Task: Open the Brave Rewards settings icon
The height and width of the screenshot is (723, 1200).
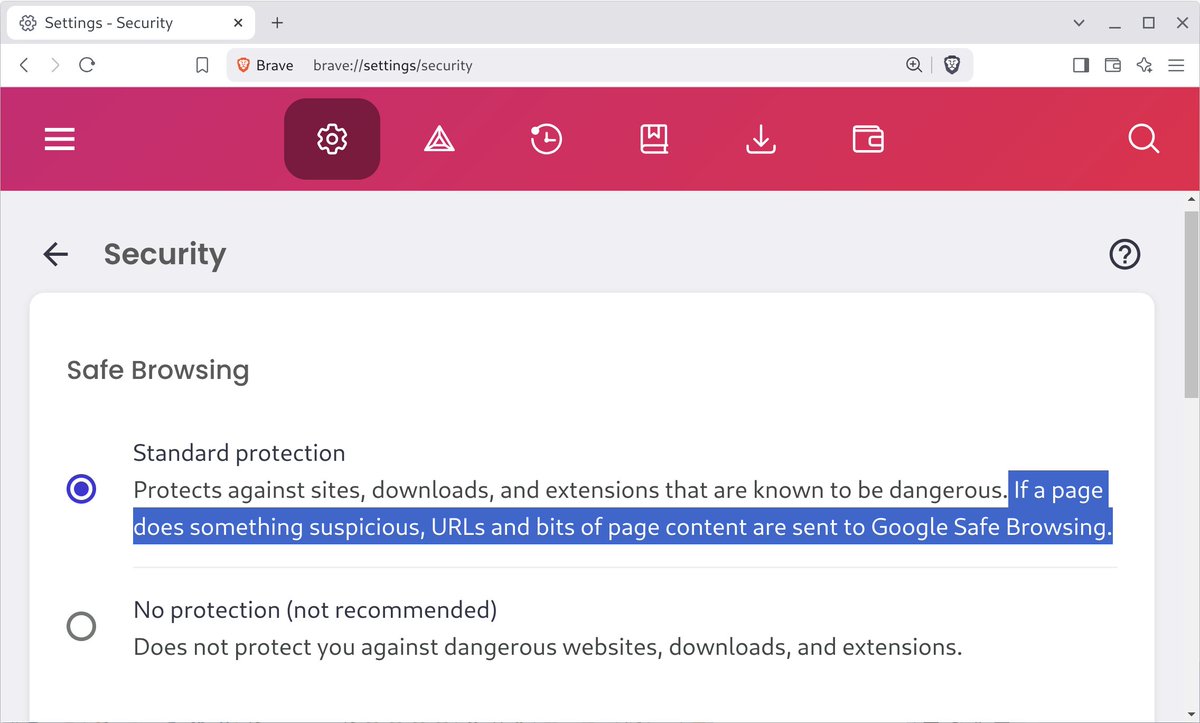Action: 439,139
